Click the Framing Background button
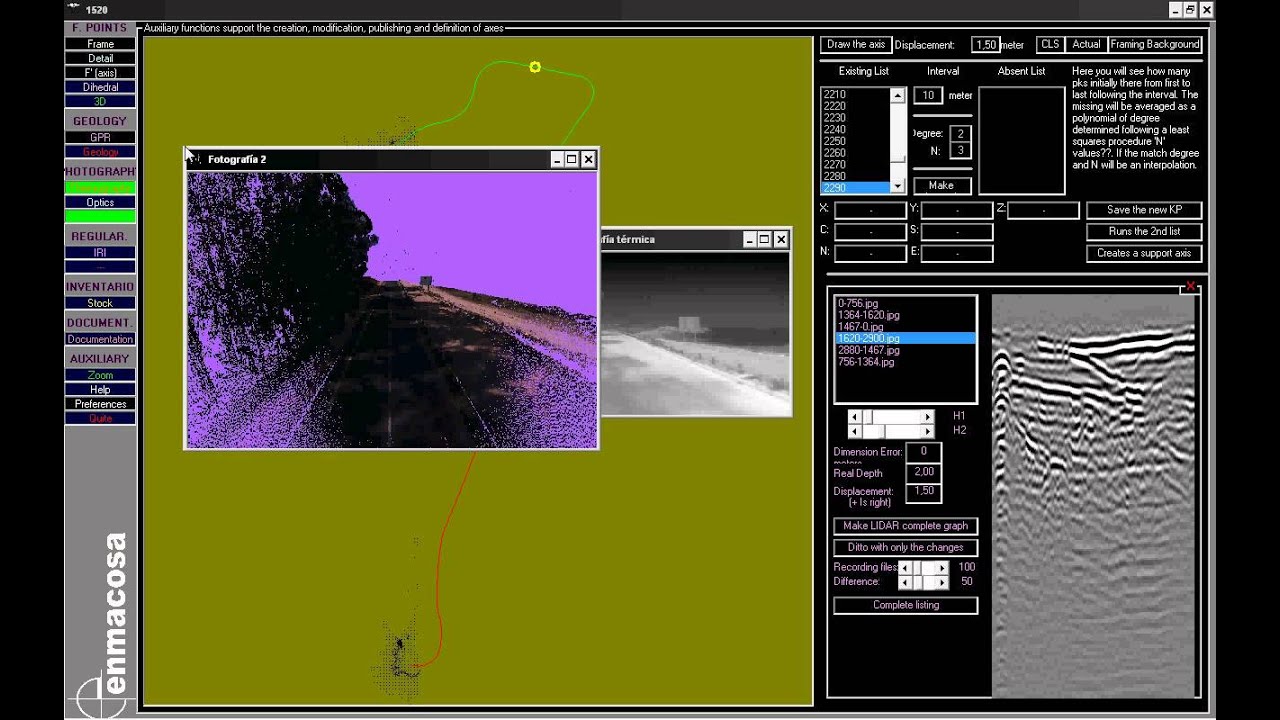Screen dimensions: 1280x720 coord(1154,44)
